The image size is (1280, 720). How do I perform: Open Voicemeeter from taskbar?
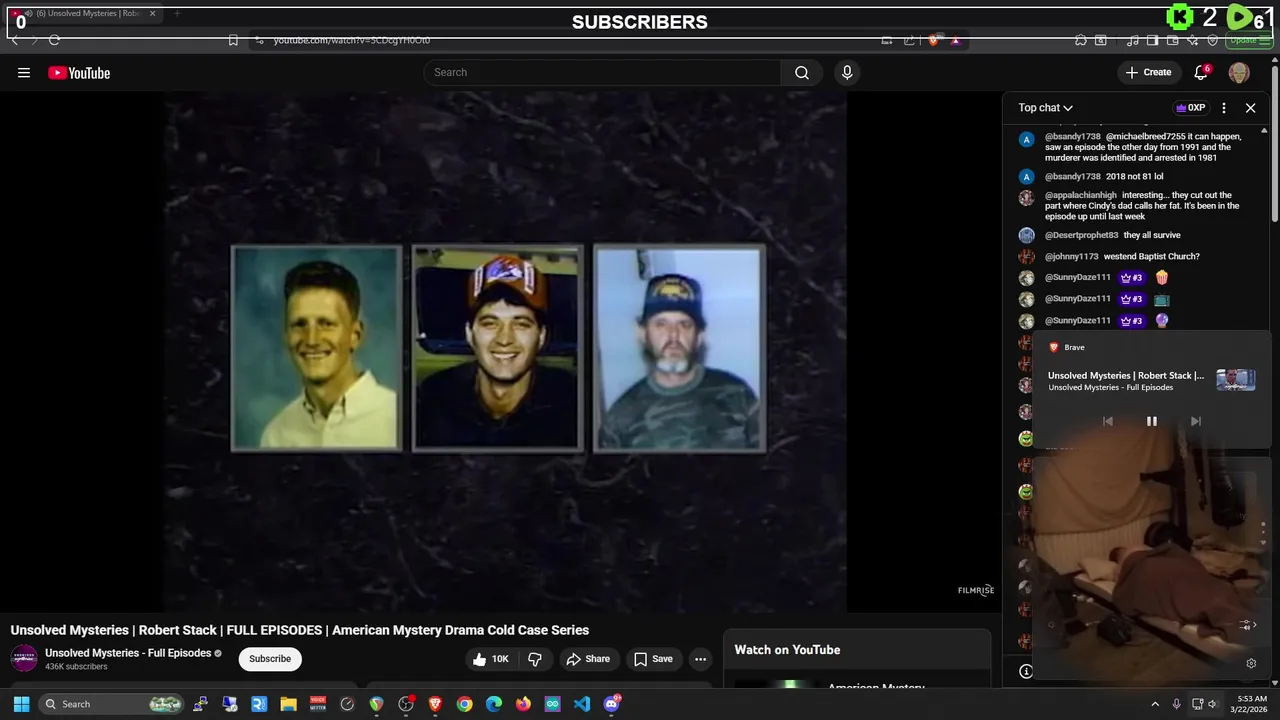pos(318,704)
